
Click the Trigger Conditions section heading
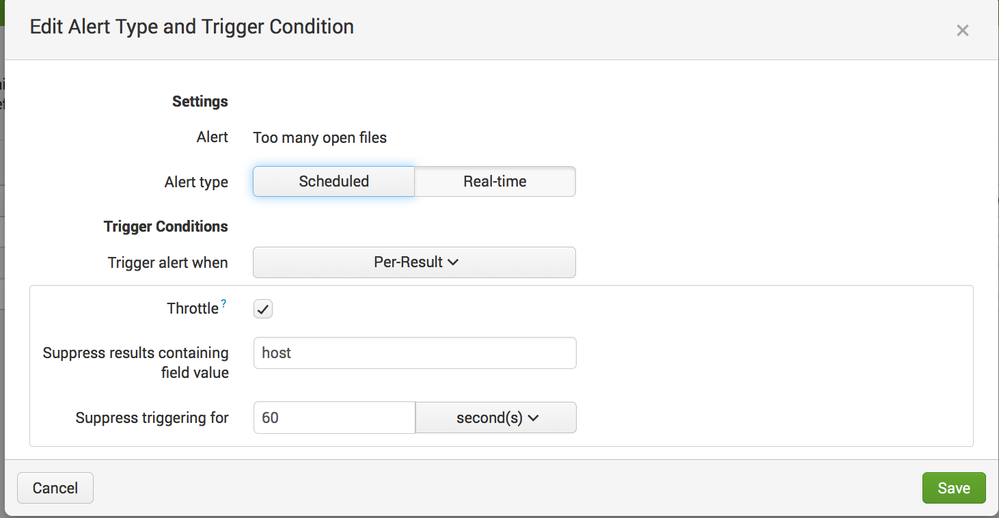click(166, 227)
